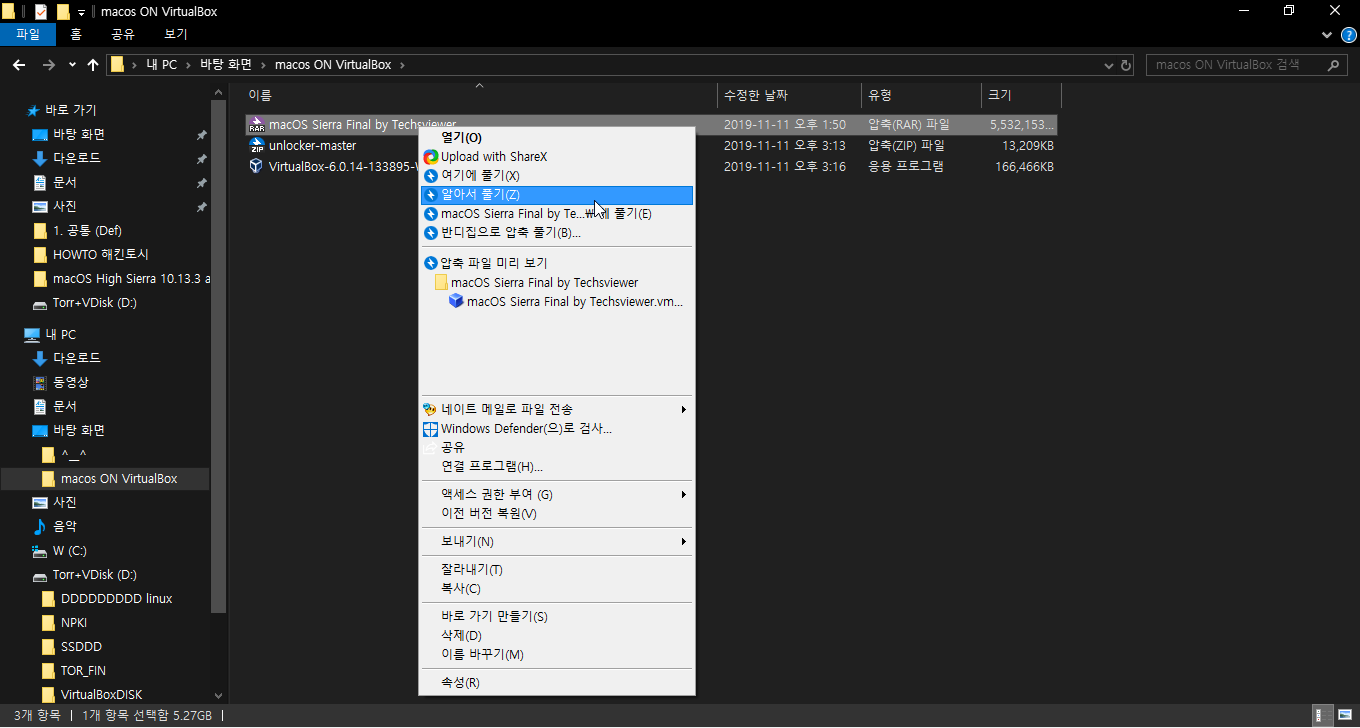Choose '압축 파일 미리 보기' menu entry
This screenshot has height=728, width=1360.
tap(557, 263)
